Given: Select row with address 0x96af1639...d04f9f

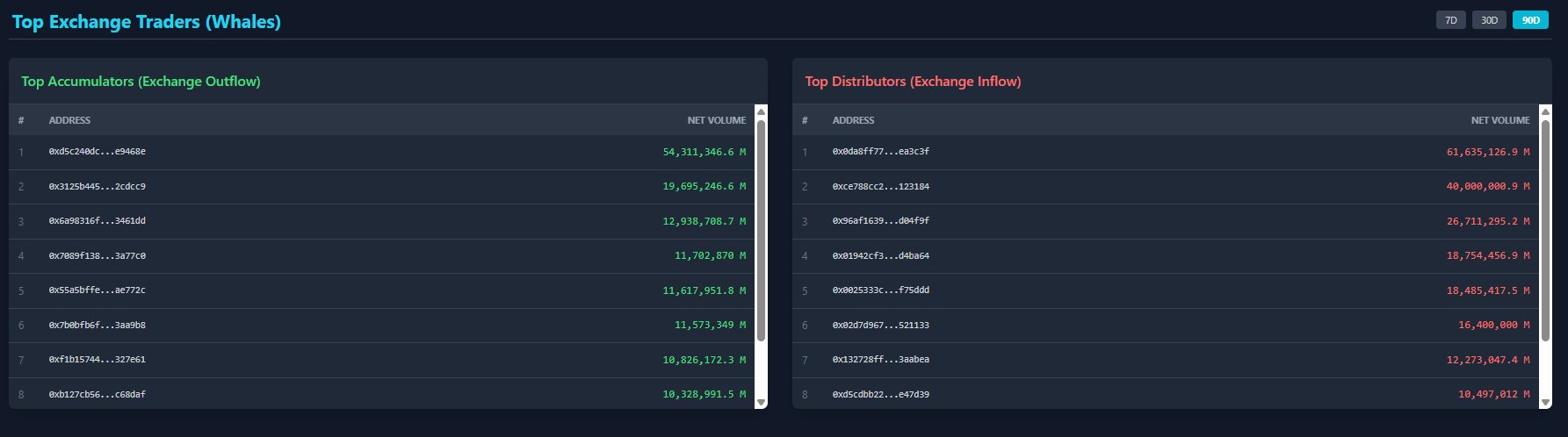Looking at the screenshot, I should 880,221.
